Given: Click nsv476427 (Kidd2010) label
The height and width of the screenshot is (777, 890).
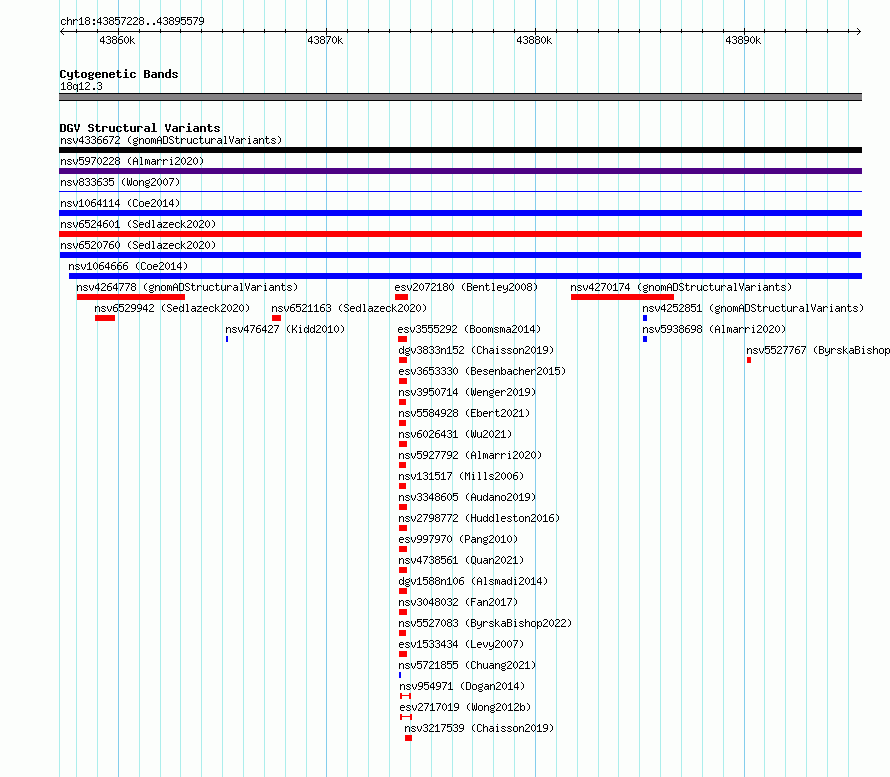Looking at the screenshot, I should 285,329.
